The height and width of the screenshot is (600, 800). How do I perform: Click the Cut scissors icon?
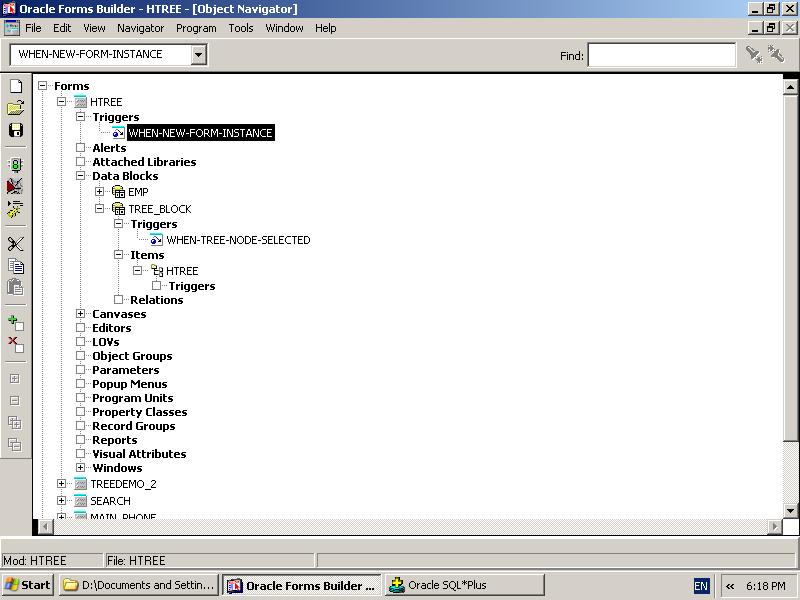[15, 244]
